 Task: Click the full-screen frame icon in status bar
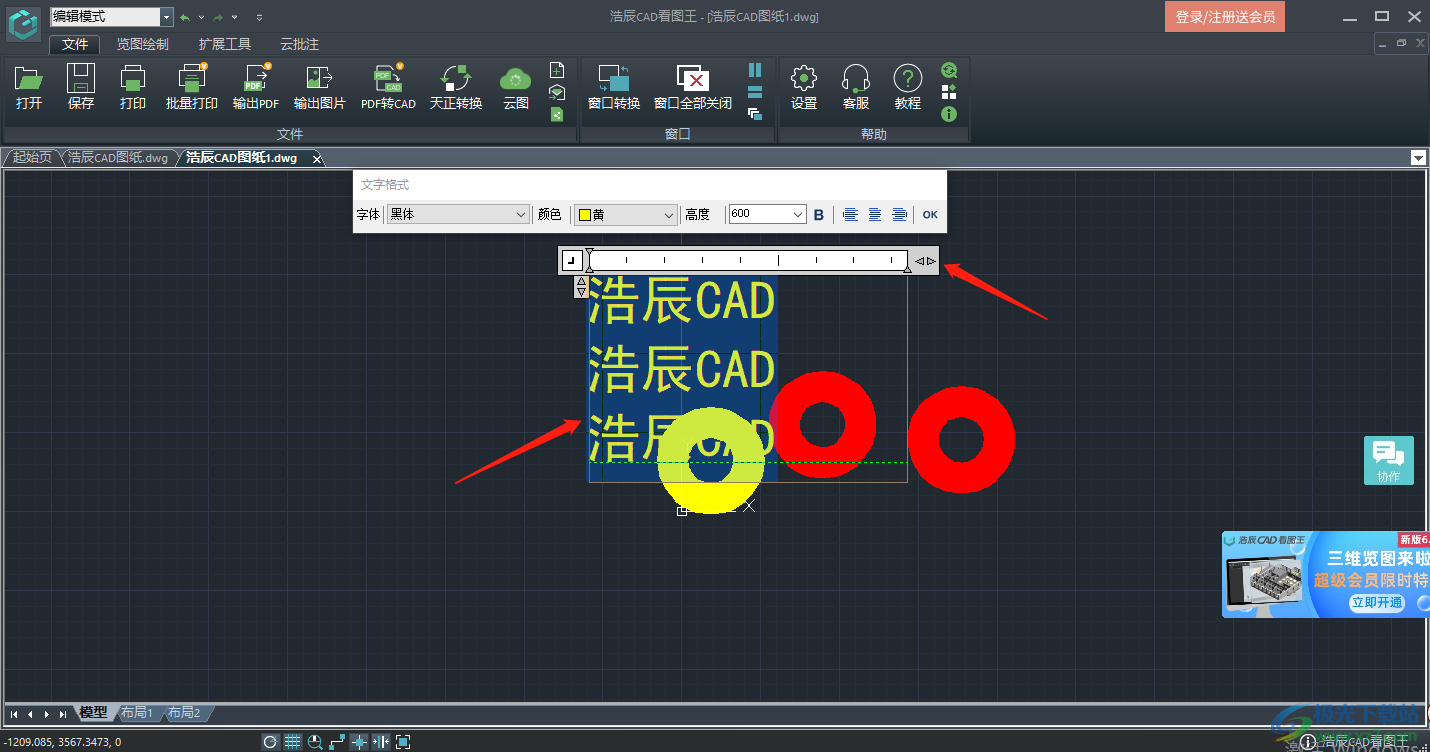pyautogui.click(x=403, y=742)
